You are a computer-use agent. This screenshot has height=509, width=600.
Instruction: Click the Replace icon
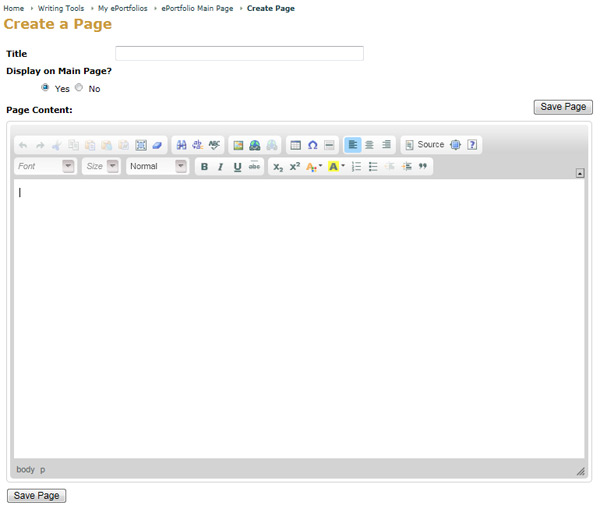coord(198,145)
